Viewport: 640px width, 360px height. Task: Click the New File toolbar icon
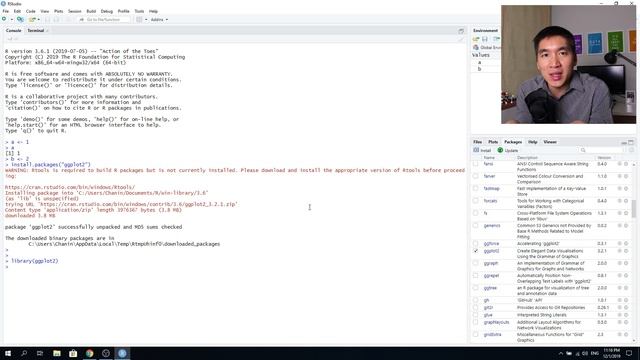tap(4, 19)
